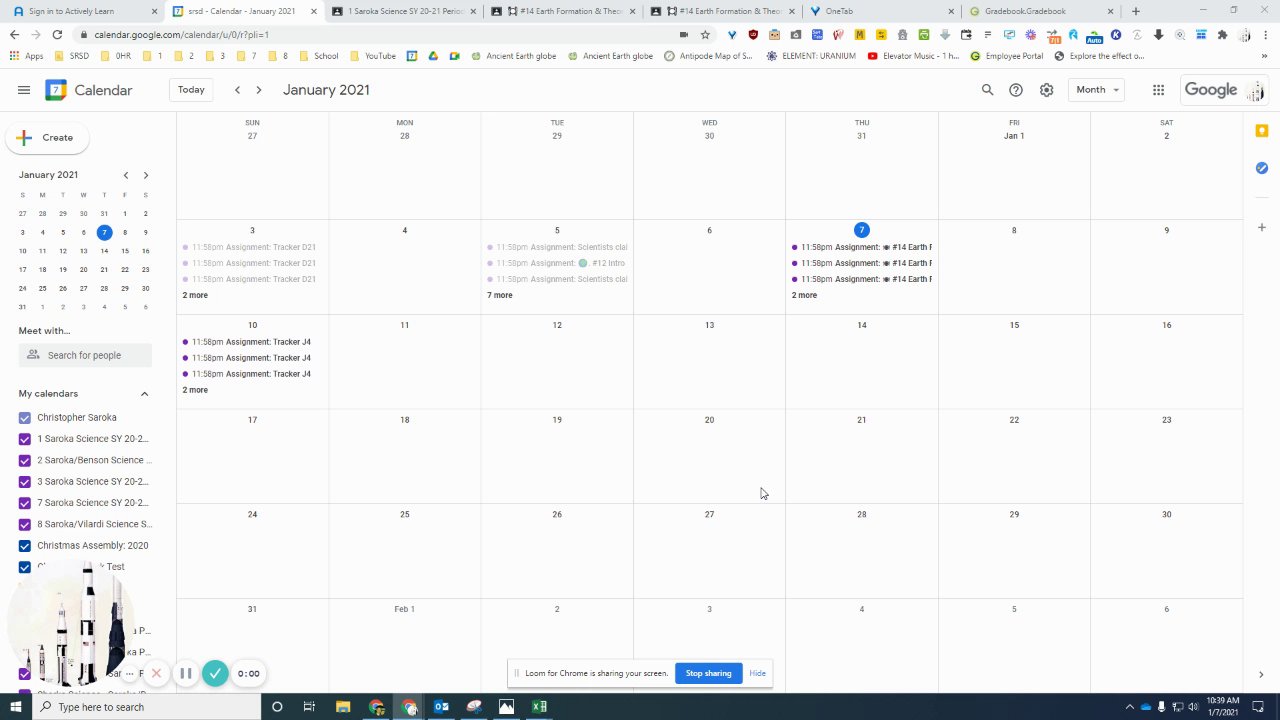Open first #14 Earth assignment on Jan 7

coord(862,247)
